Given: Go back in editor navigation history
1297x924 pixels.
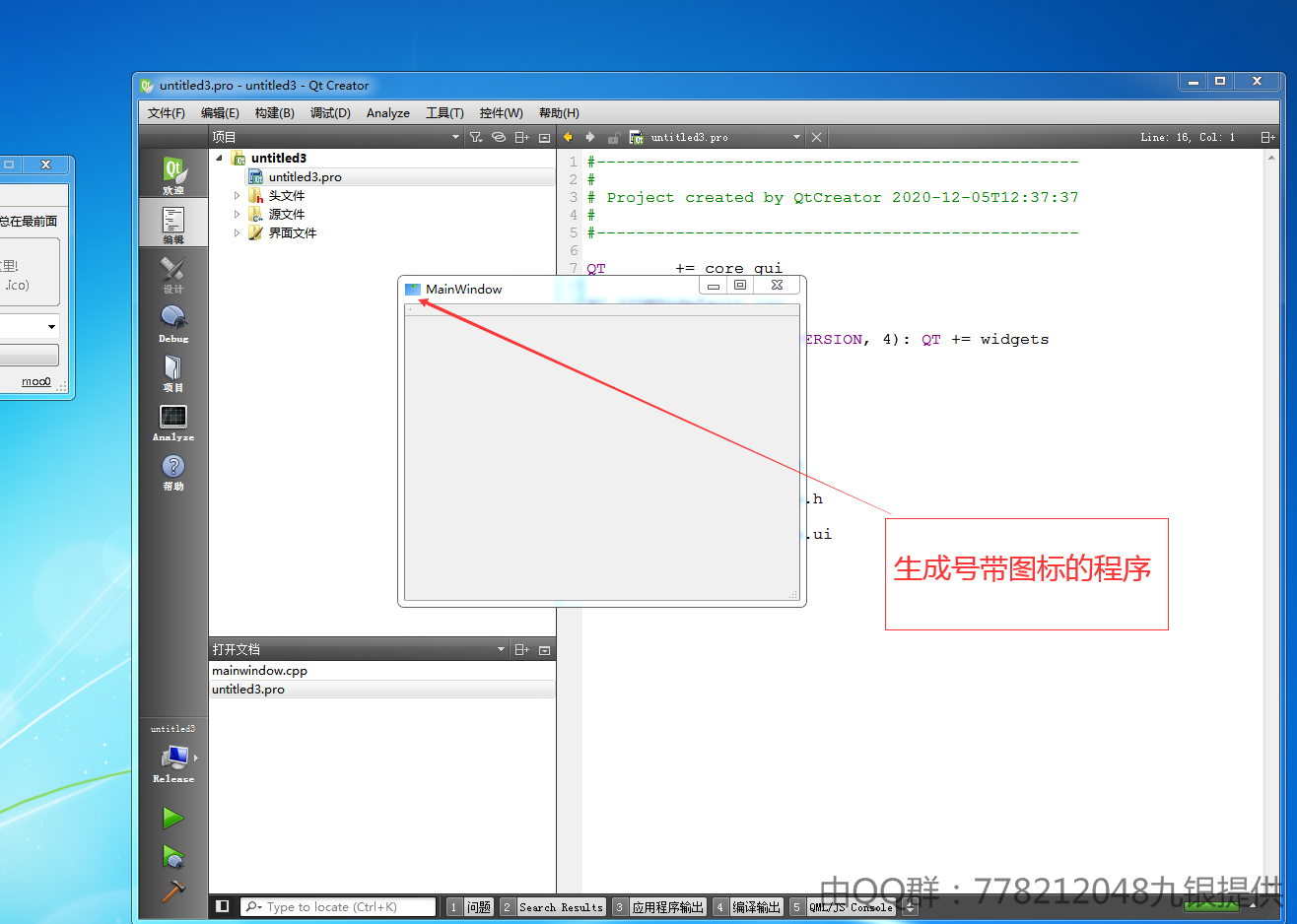Looking at the screenshot, I should (568, 137).
